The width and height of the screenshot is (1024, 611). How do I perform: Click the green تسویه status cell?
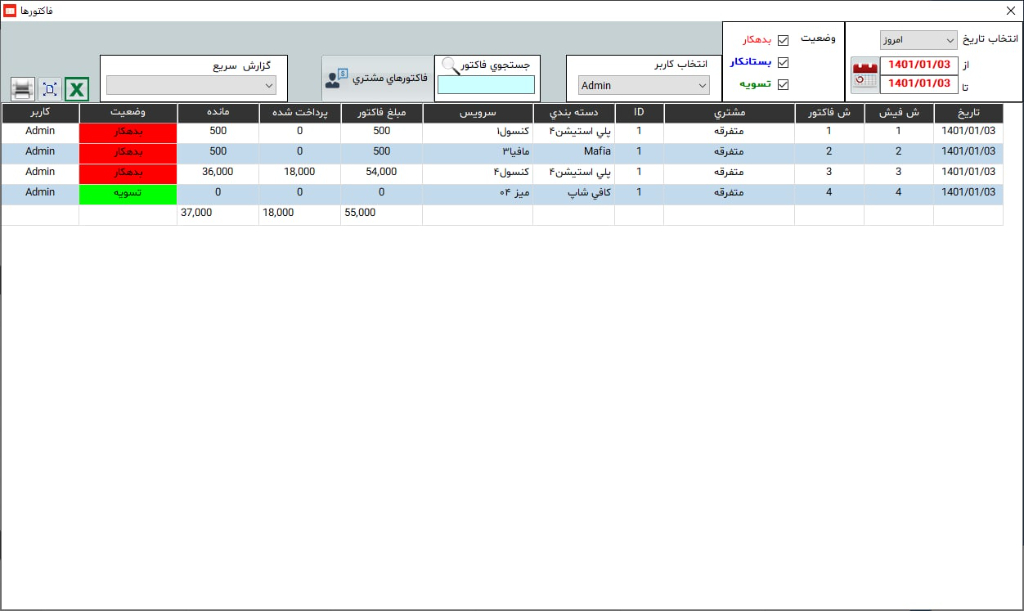127,193
